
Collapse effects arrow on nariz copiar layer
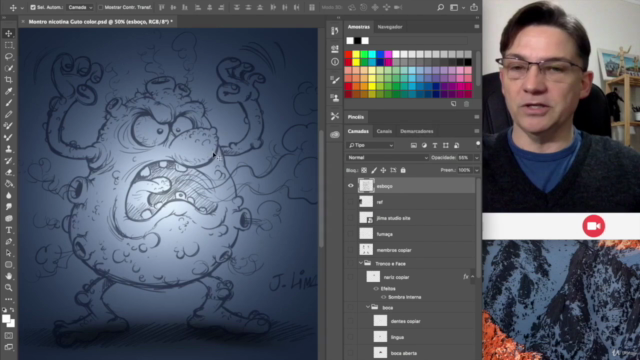tap(473, 277)
